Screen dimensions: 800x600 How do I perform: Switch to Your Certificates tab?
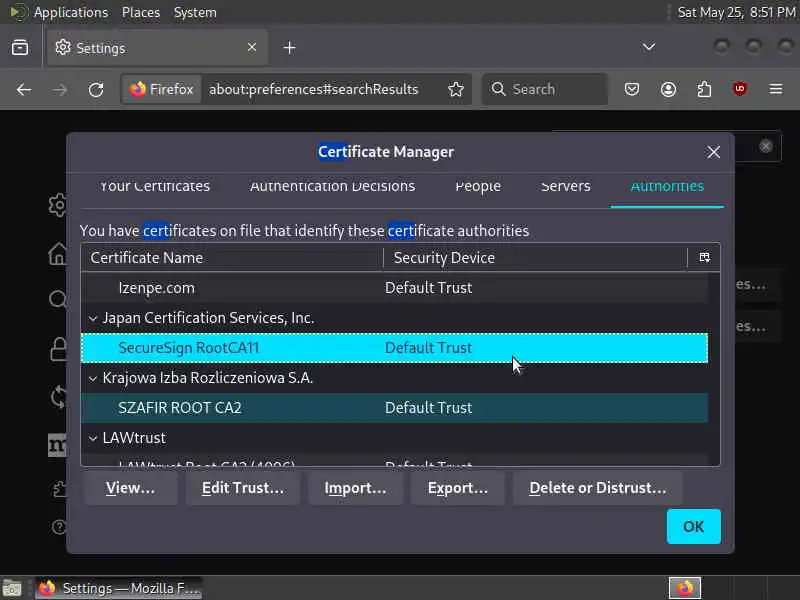click(155, 186)
